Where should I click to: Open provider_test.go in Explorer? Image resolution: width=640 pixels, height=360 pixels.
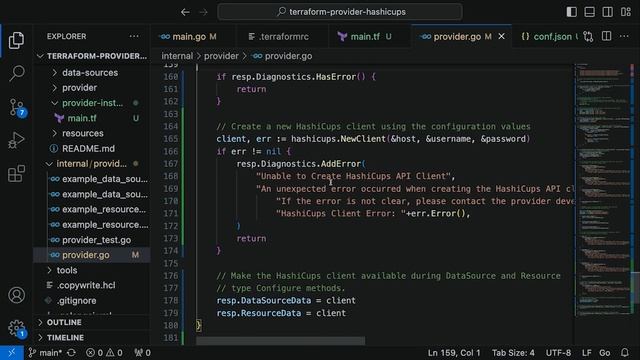click(x=92, y=240)
